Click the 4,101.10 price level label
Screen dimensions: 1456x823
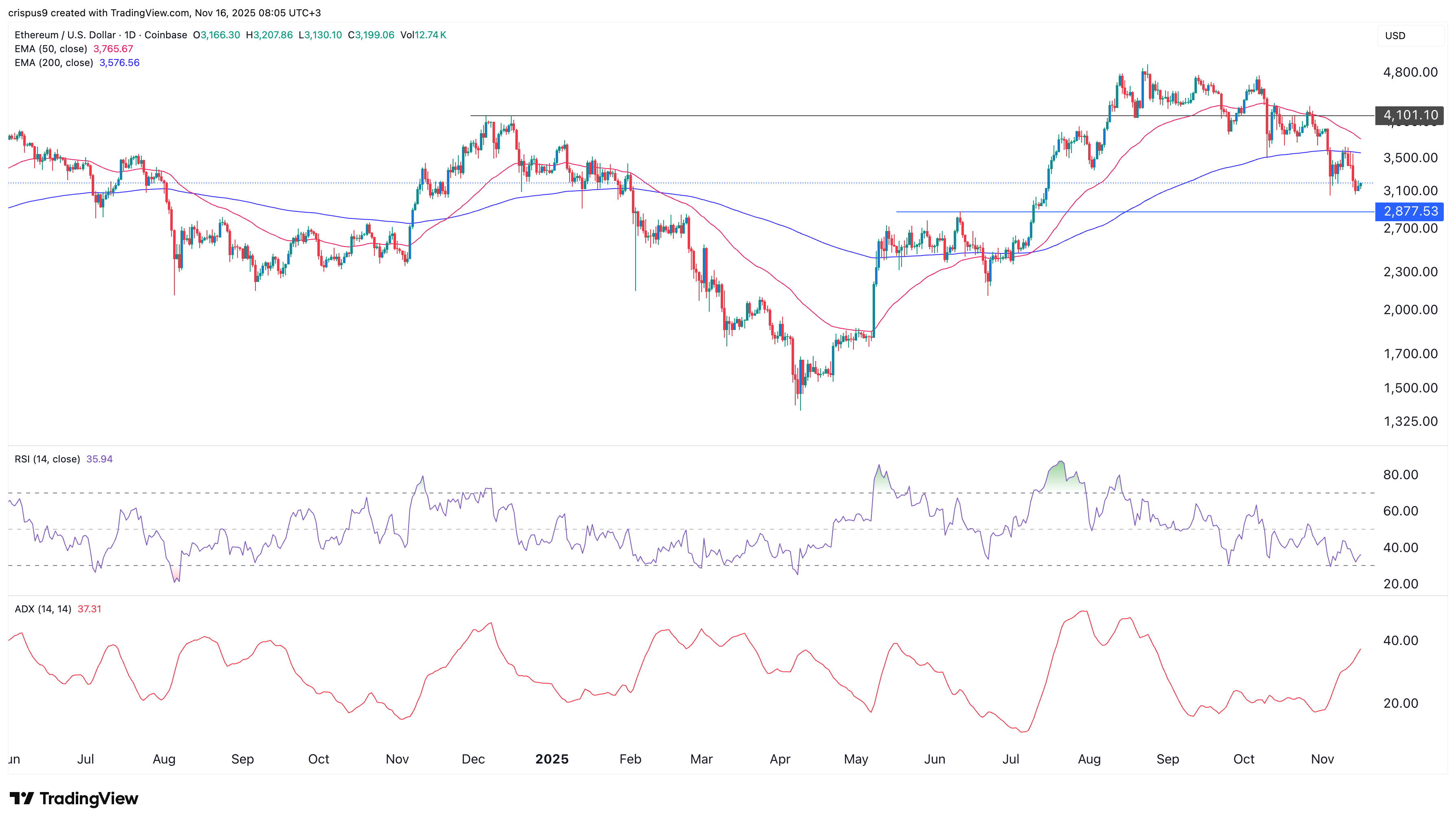coord(1410,115)
